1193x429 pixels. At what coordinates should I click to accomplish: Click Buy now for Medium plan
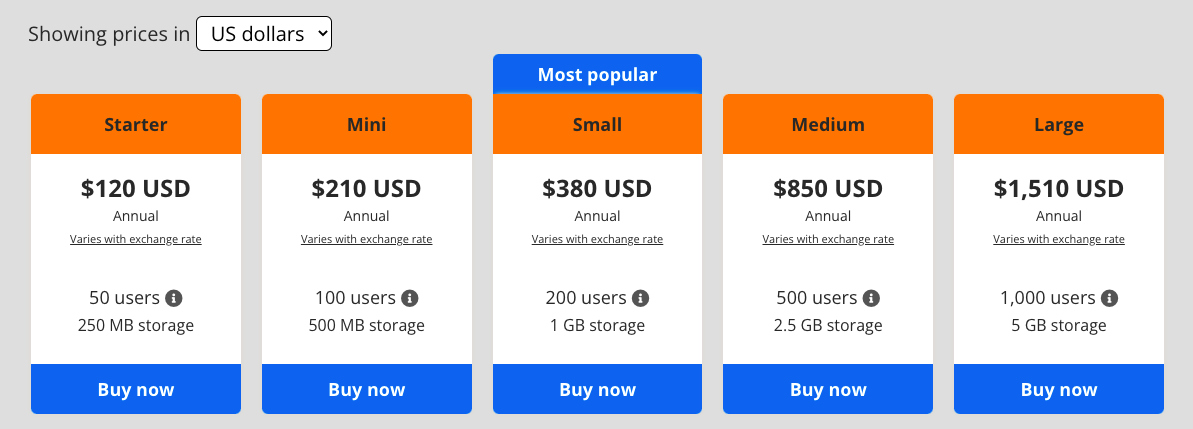828,389
